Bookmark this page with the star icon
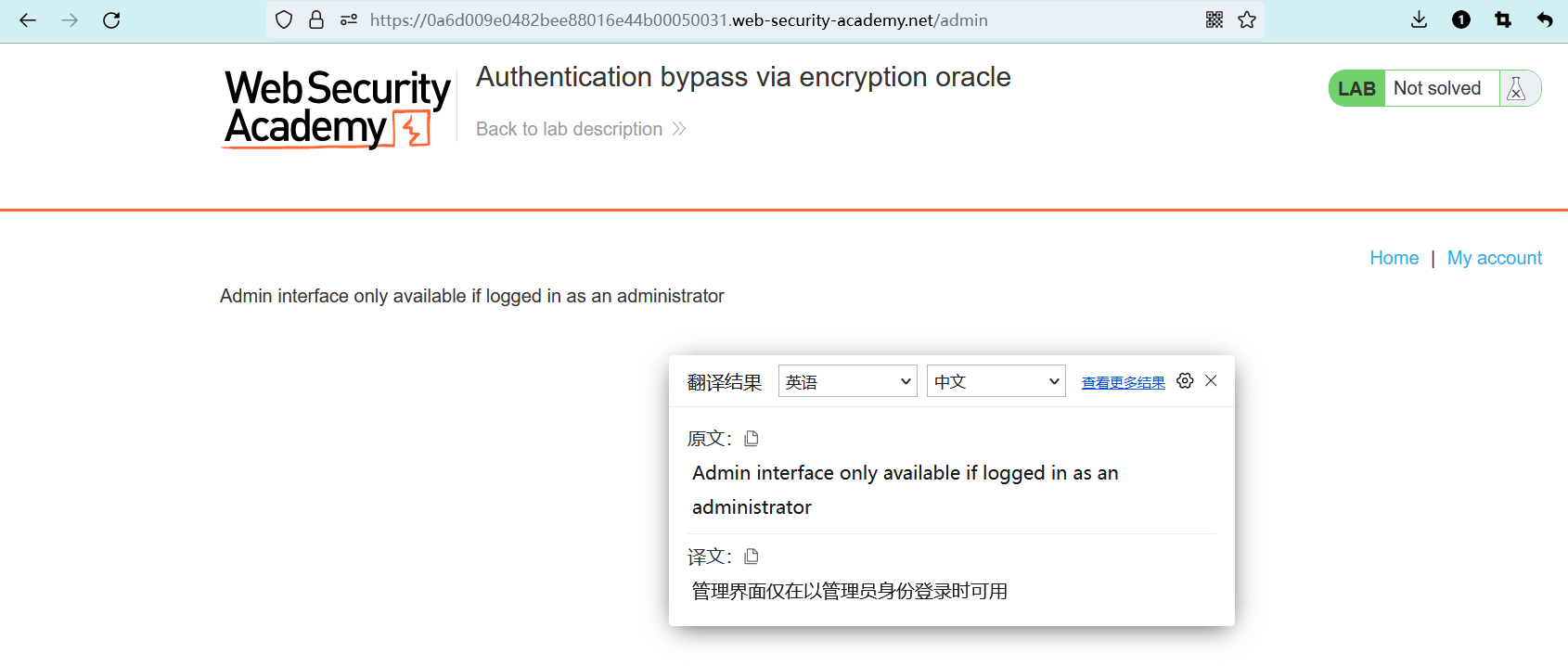Screen dimensions: 1568x666 pos(1247,19)
